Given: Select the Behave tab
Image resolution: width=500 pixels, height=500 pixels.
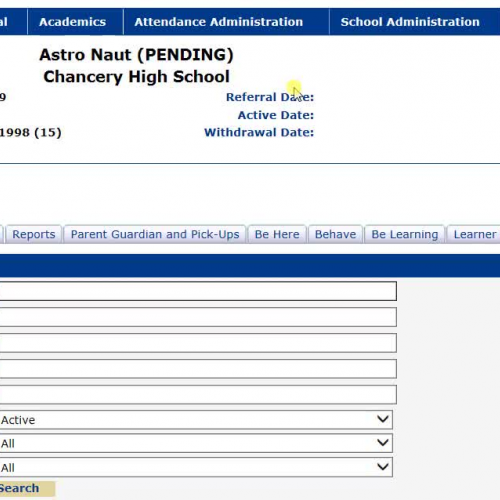Looking at the screenshot, I should 335,234.
